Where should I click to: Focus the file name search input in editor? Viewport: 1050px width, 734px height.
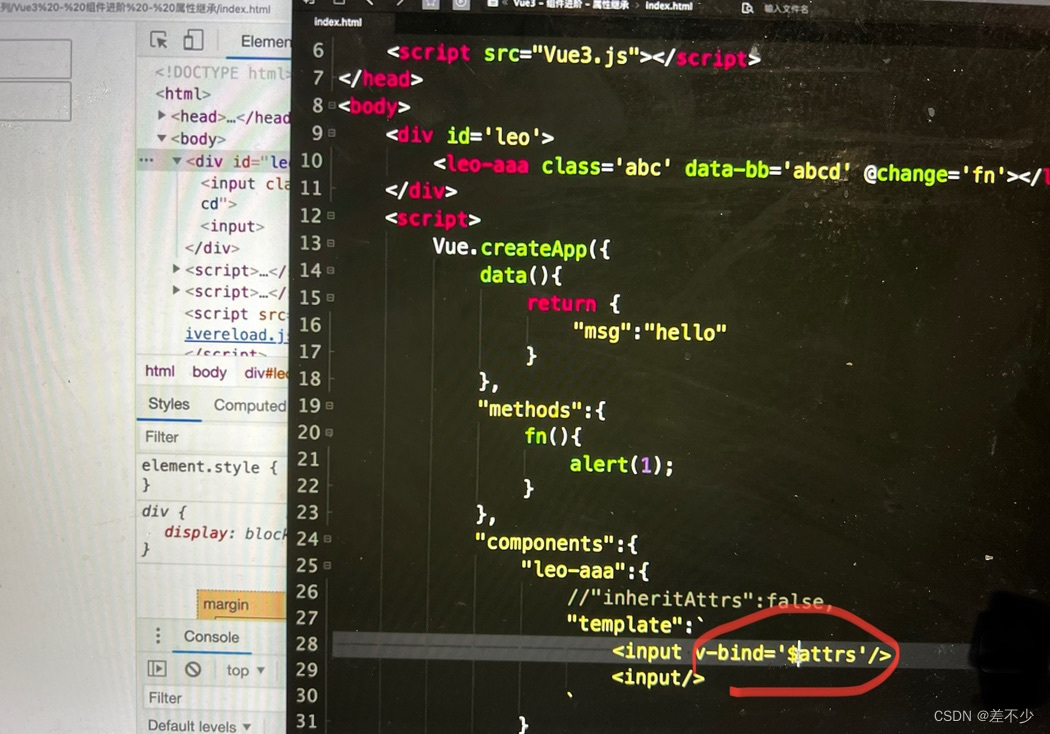pyautogui.click(x=785, y=9)
